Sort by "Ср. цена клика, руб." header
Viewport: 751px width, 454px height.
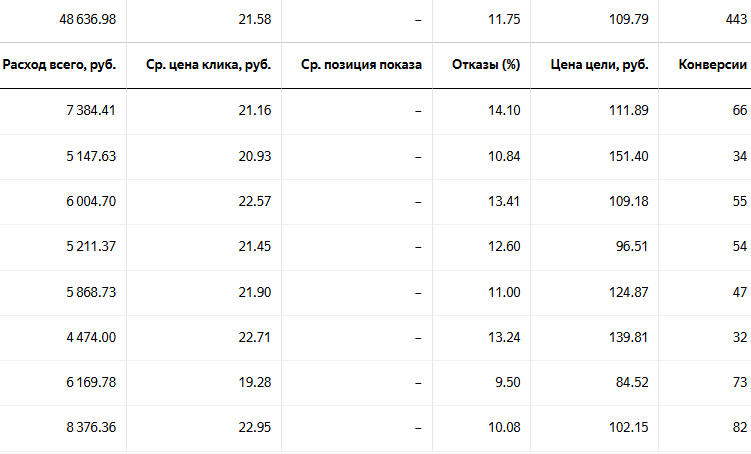pyautogui.click(x=208, y=65)
